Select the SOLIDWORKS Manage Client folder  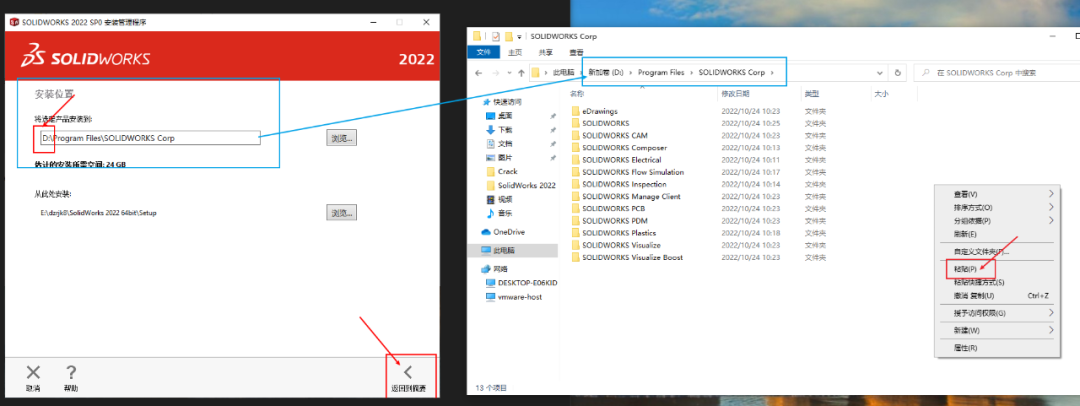[x=626, y=196]
